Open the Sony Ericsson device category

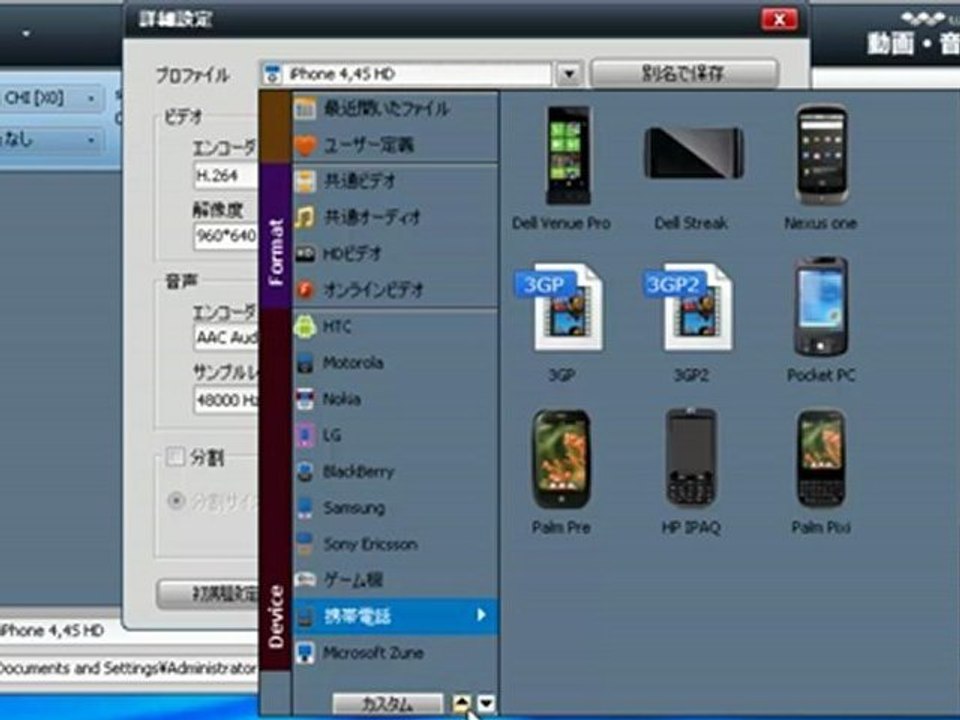(x=396, y=544)
